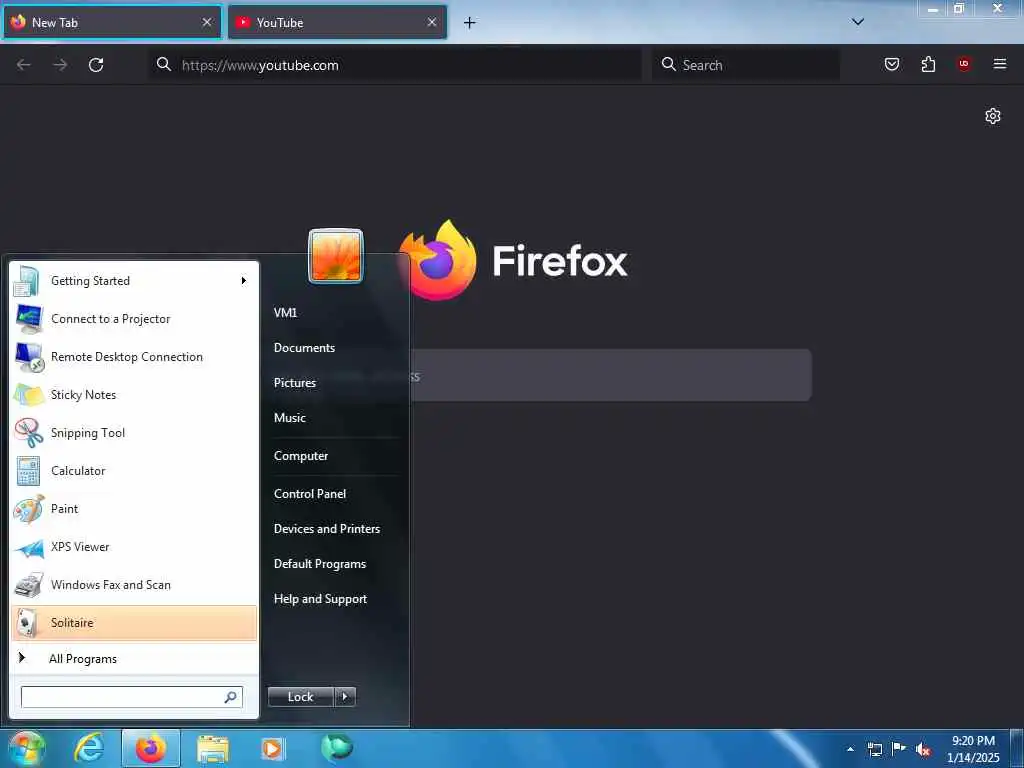Click the taskbar clock showing 9:20 PM
1024x768 pixels.
[973, 749]
